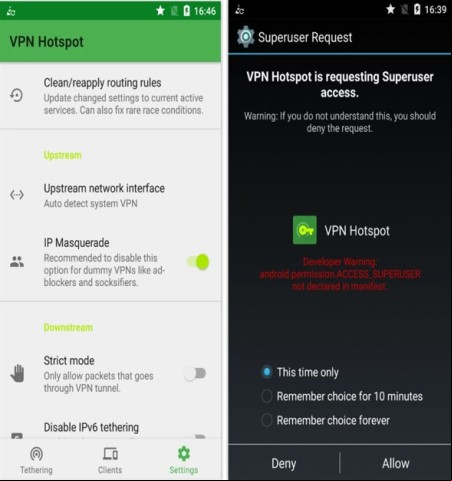Tap the Strict mode hand icon
The image size is (452, 481).
[17, 373]
